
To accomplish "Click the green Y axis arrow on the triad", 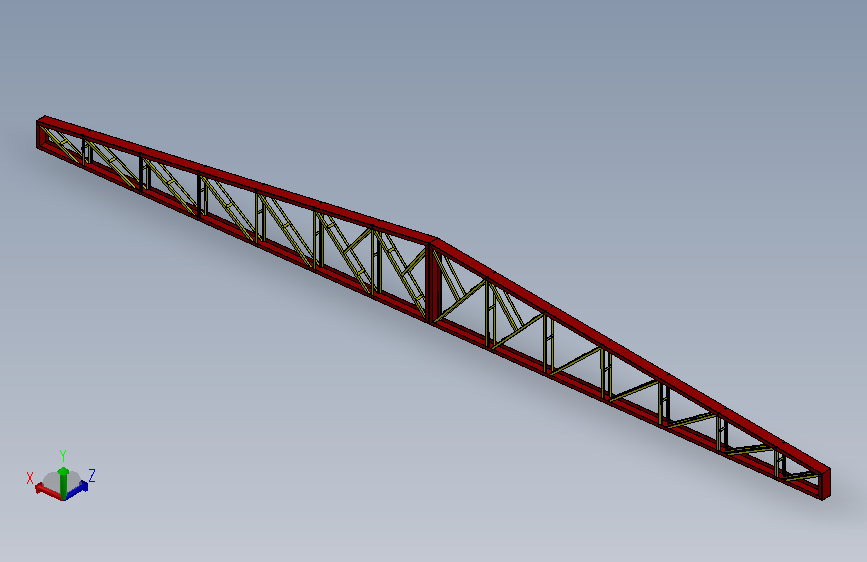I will coord(63,482).
